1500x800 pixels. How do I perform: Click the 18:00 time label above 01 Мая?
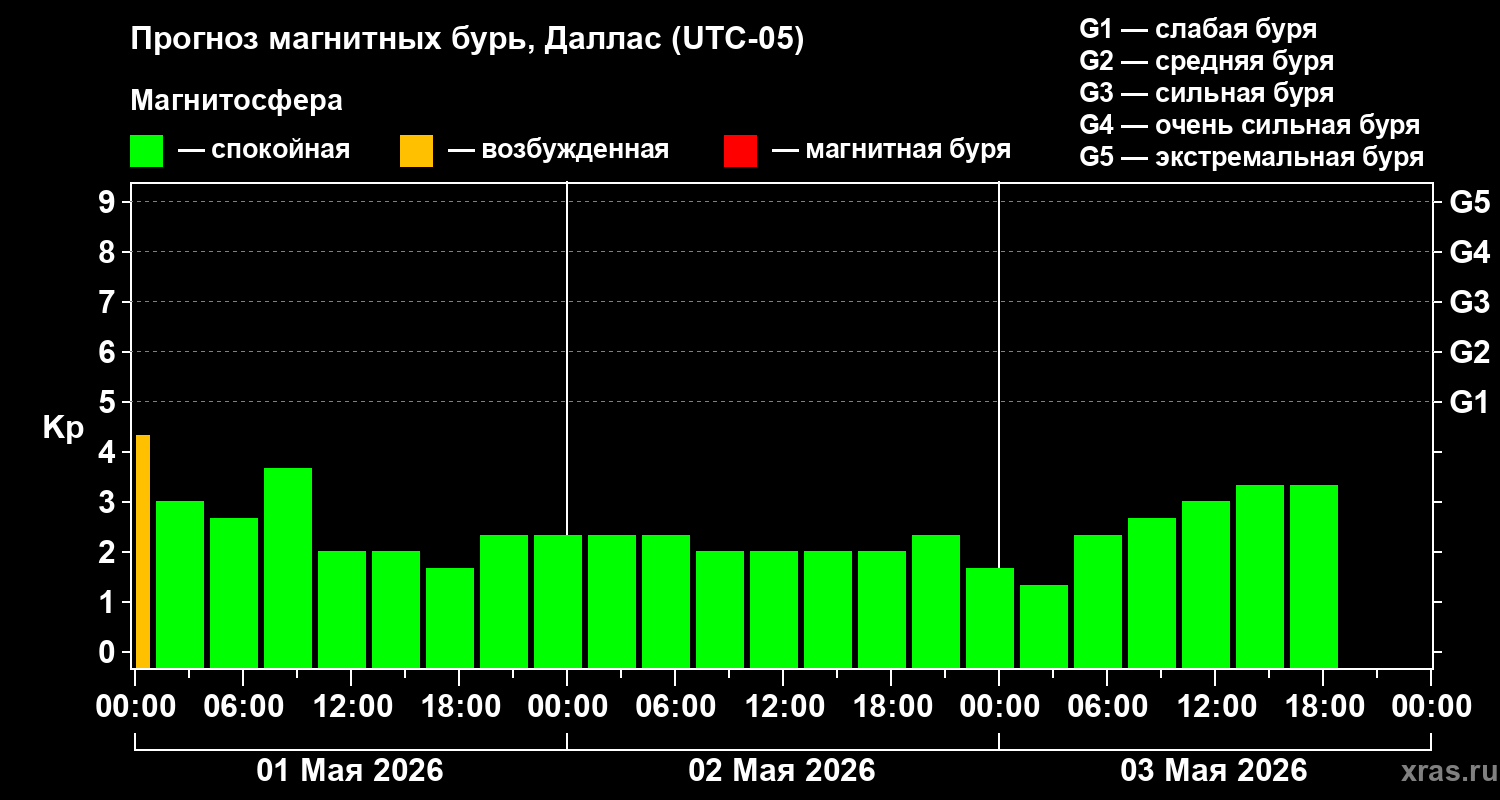pyautogui.click(x=459, y=706)
